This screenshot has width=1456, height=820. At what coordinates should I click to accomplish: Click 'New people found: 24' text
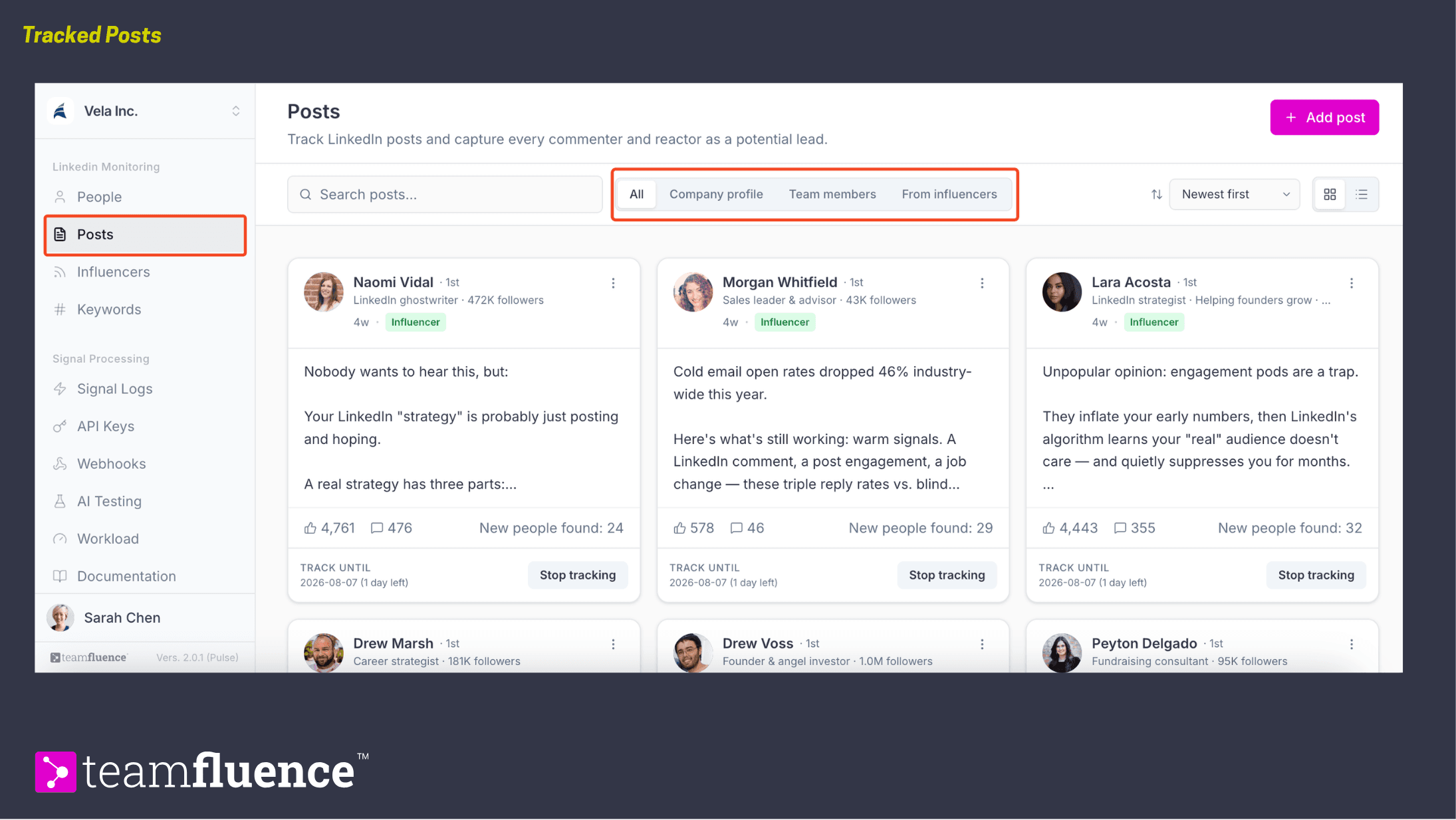(551, 528)
